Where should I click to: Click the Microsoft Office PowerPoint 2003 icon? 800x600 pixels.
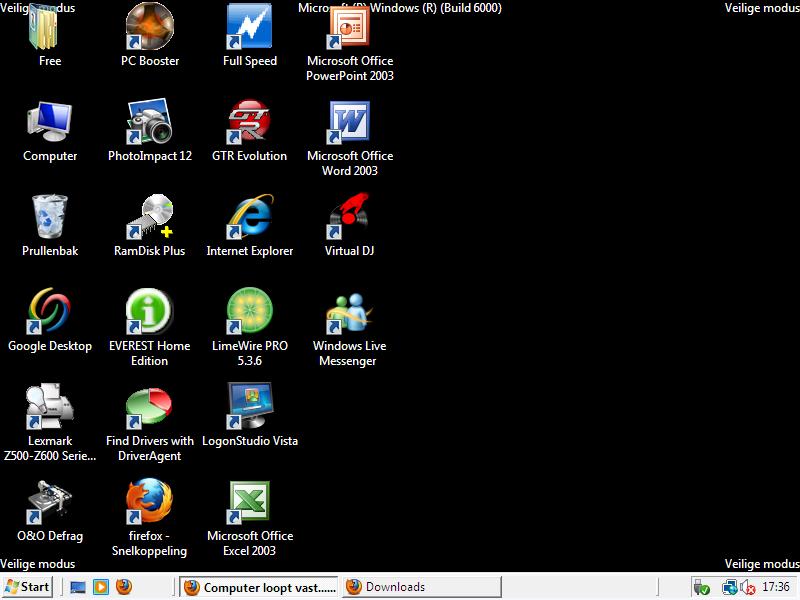point(349,27)
